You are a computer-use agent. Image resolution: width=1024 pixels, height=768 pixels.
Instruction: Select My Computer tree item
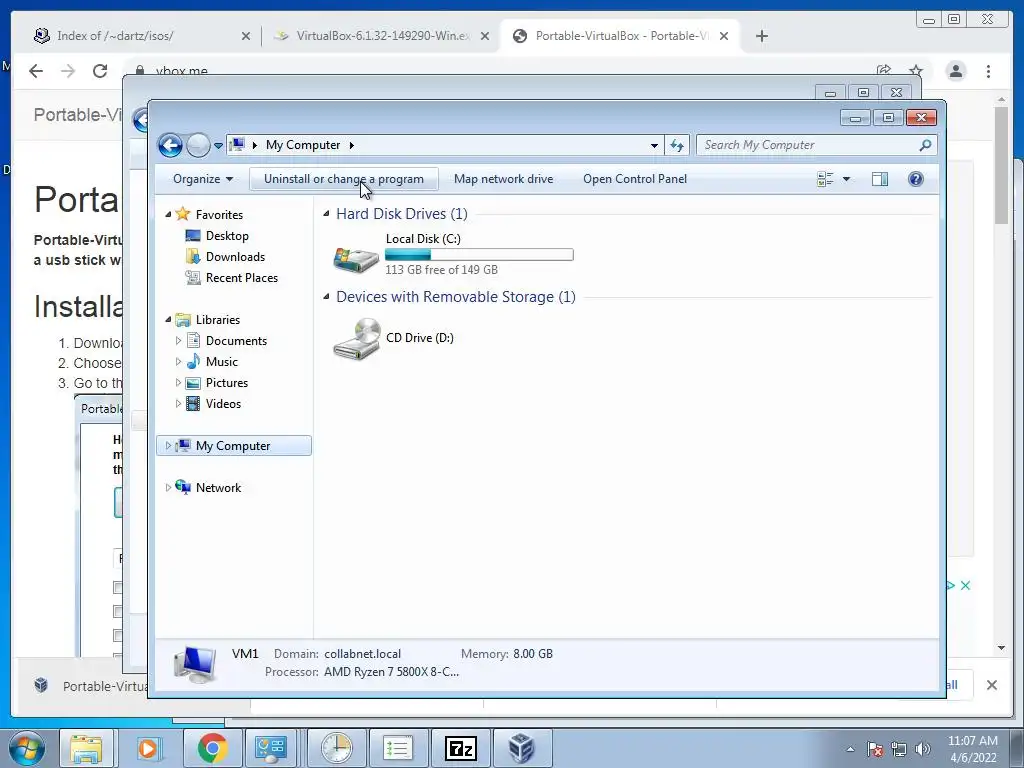(234, 445)
